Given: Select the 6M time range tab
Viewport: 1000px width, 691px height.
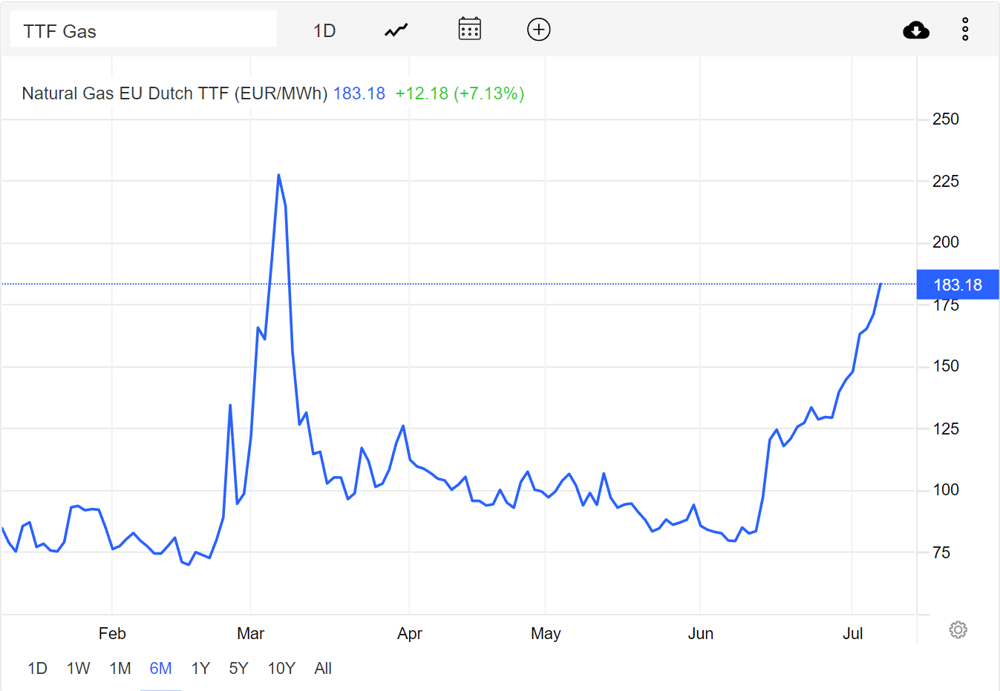Looking at the screenshot, I should point(161,668).
